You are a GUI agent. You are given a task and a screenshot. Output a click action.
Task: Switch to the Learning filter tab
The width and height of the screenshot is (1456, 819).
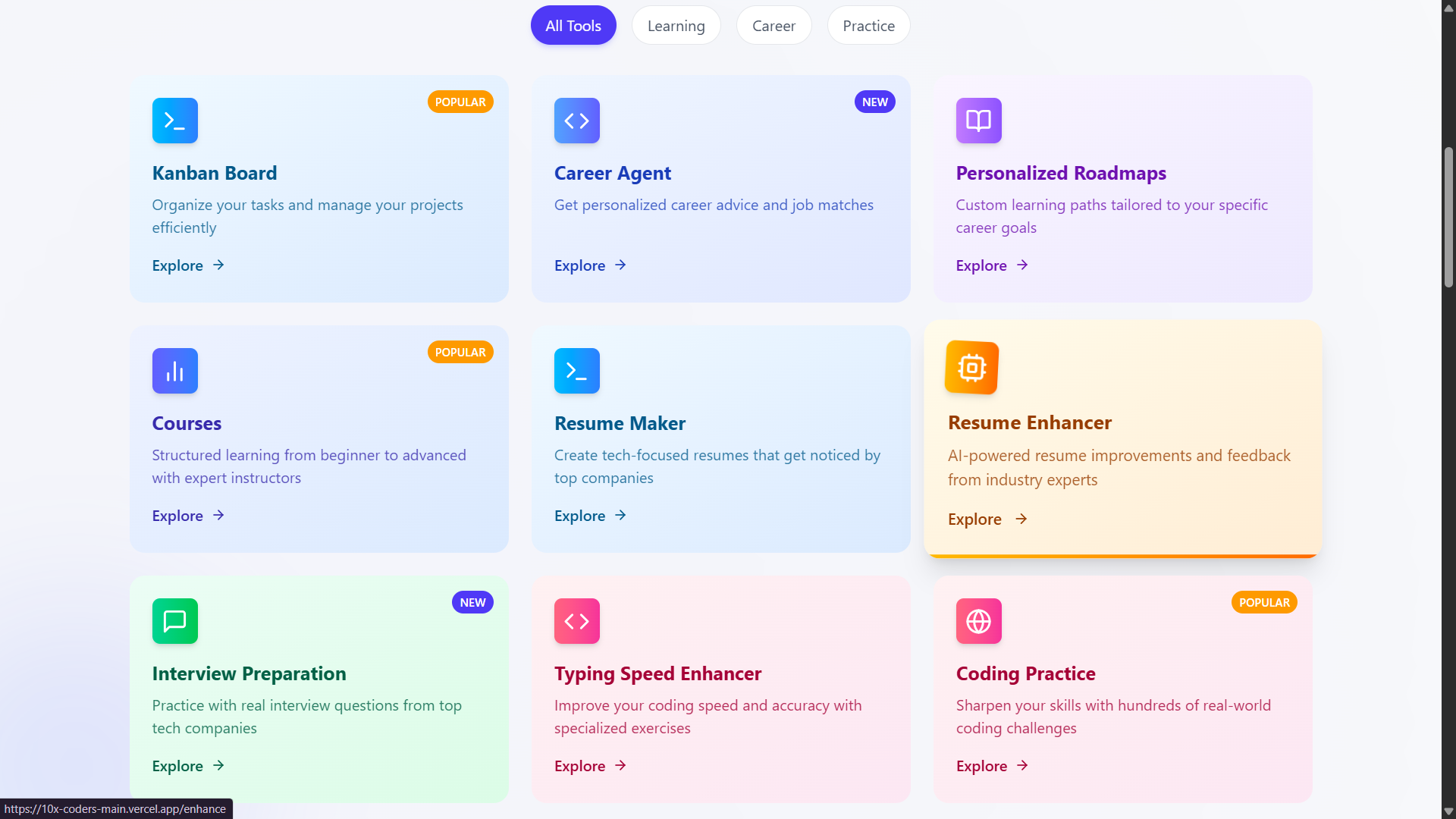coord(676,26)
